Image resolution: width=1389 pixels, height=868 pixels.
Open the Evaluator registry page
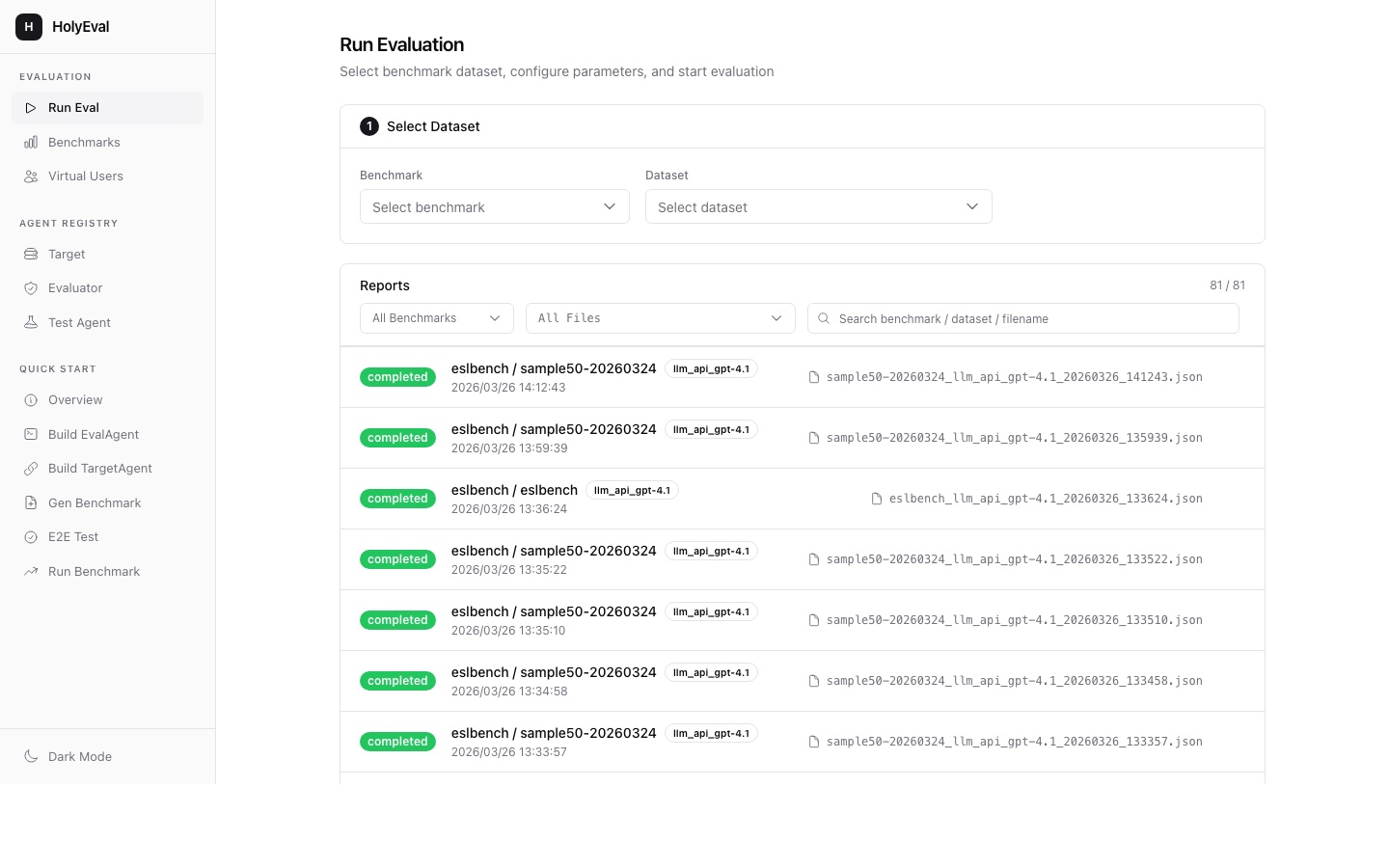(x=108, y=288)
